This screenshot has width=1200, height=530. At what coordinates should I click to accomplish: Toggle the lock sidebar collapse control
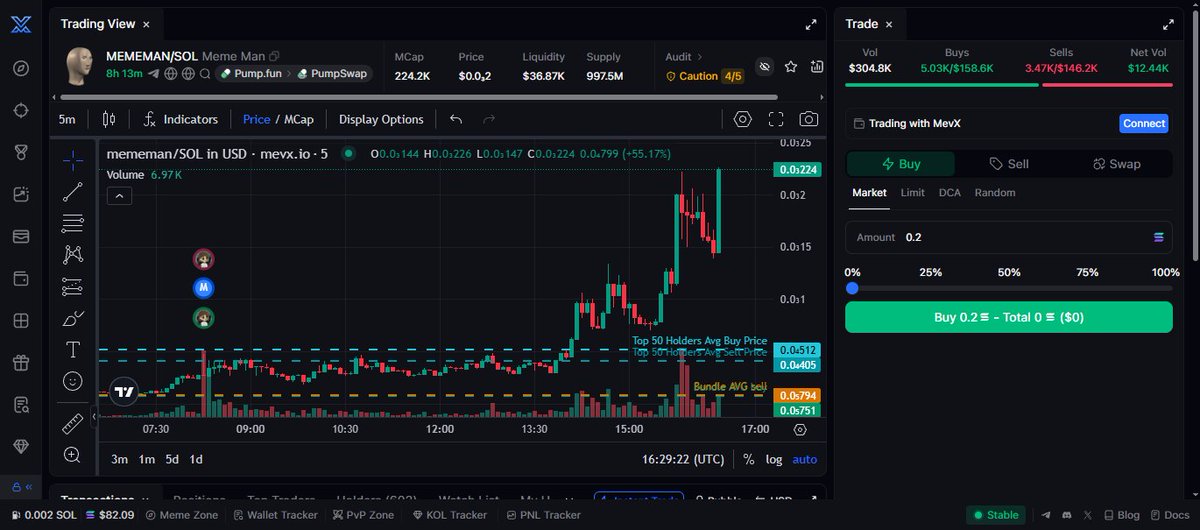23,488
